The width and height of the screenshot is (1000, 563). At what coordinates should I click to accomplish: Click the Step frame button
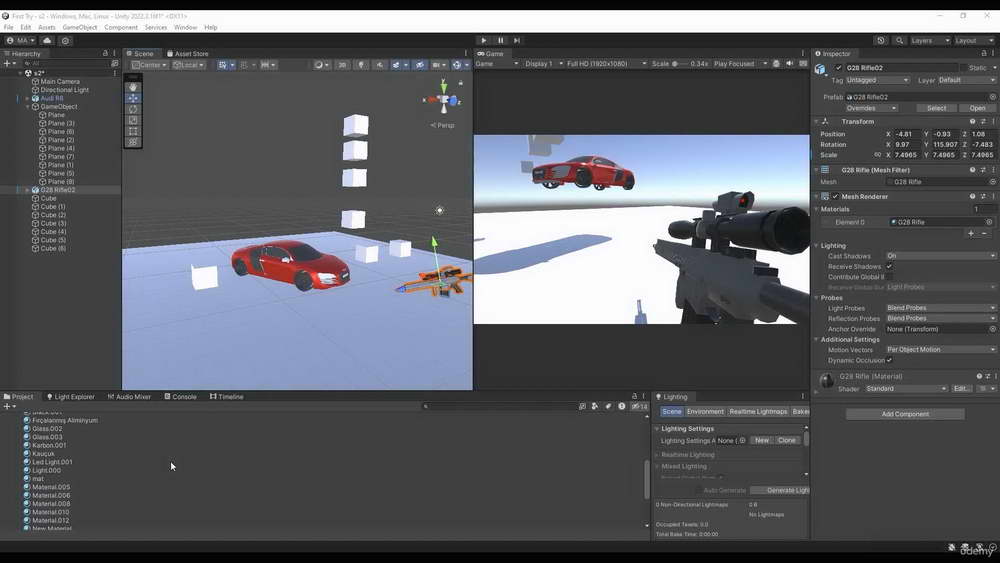(x=517, y=40)
